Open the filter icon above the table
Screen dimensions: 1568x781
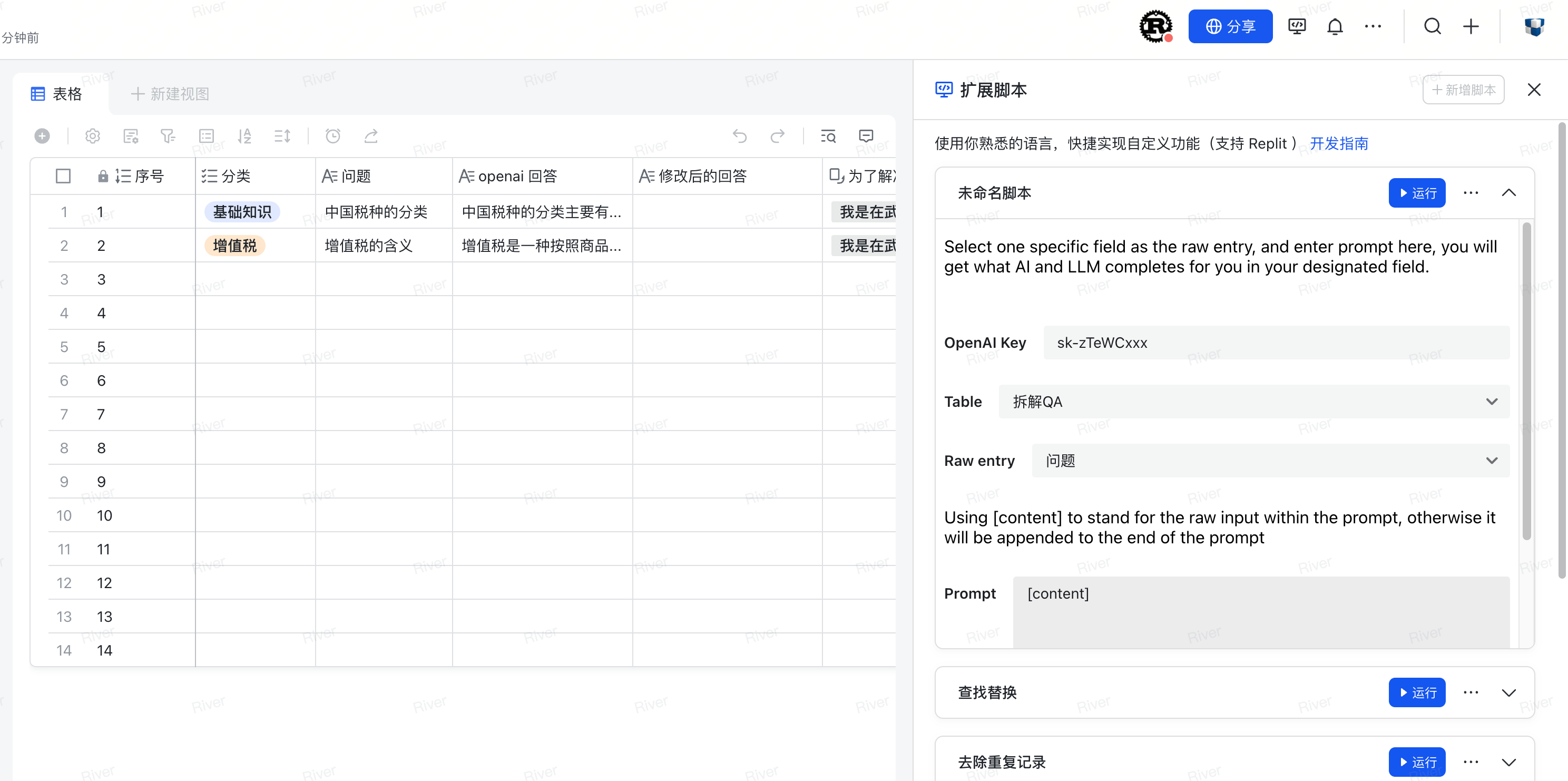coord(168,136)
